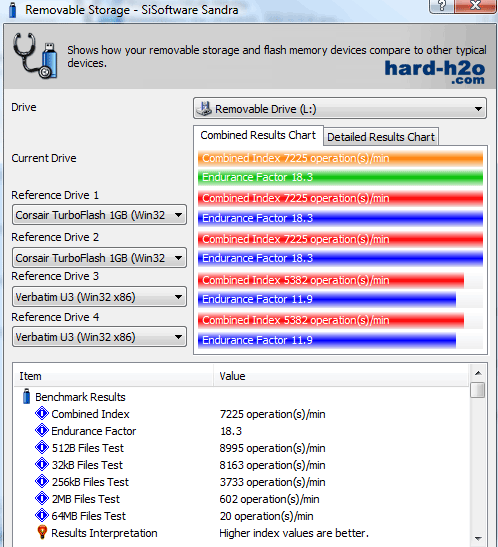Select the 20 operation(s)/min value

pyautogui.click(x=266, y=516)
